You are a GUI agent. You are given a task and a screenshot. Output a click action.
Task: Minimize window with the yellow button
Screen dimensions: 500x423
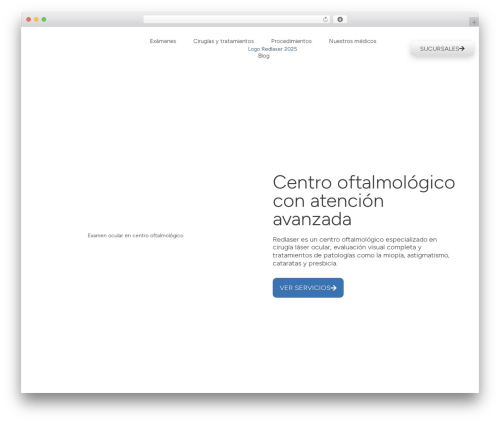[36, 20]
